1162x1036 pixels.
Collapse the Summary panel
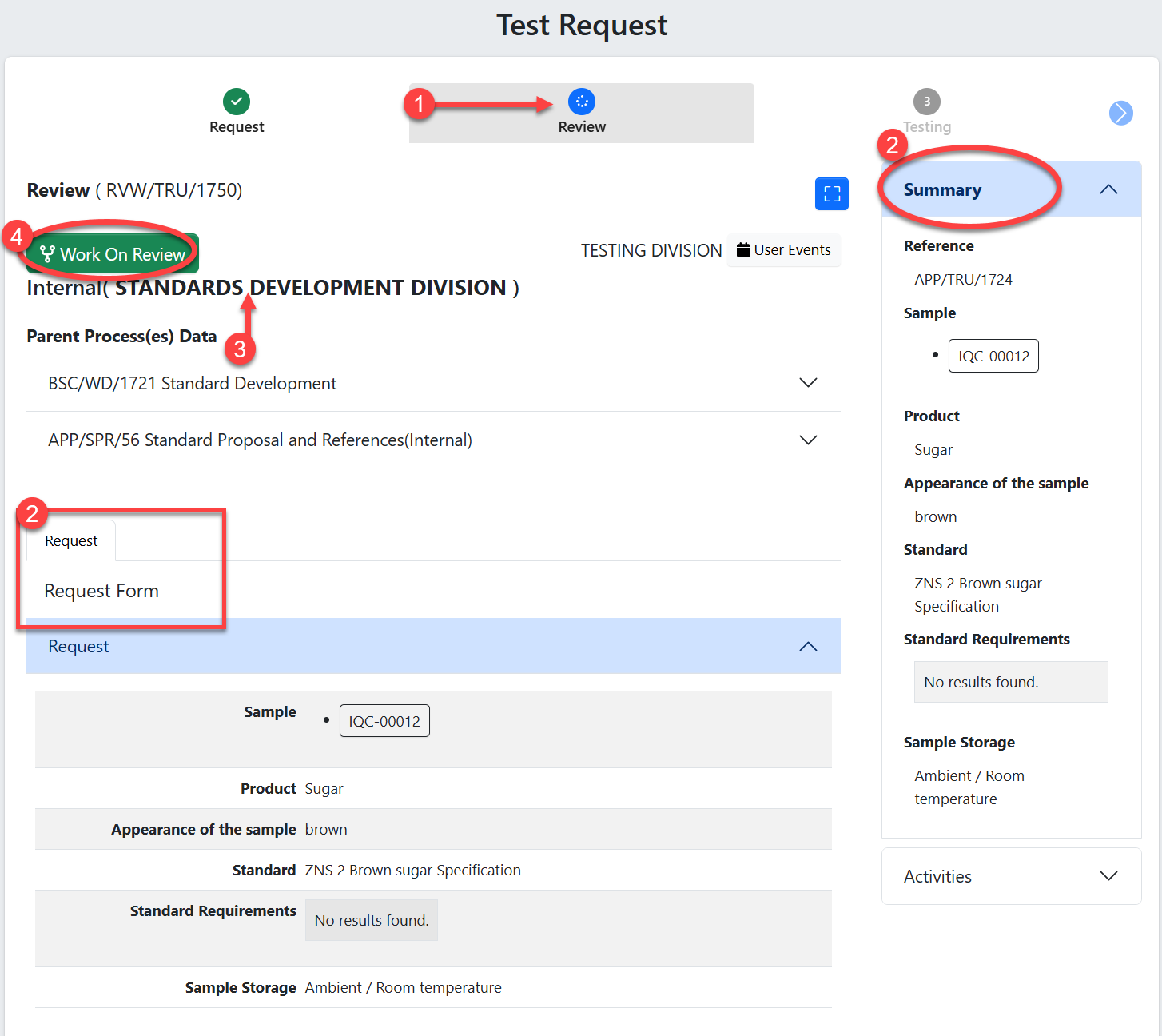click(1108, 189)
